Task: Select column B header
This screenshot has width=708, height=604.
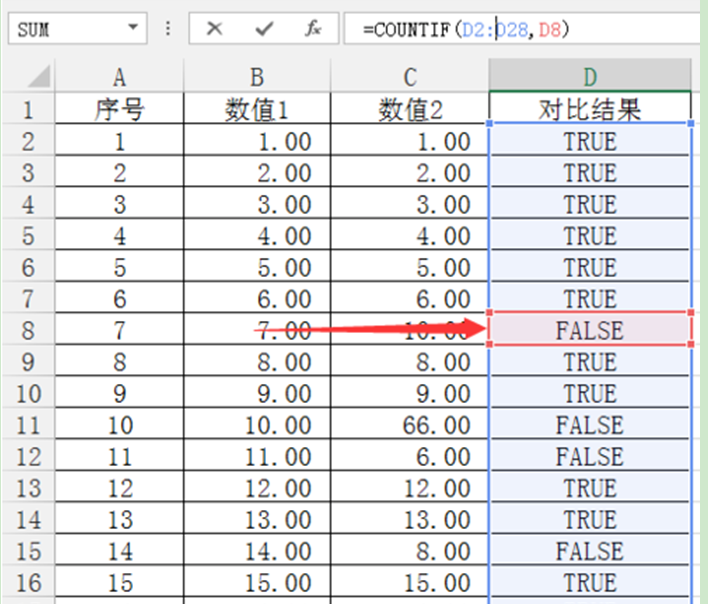Action: 256,77
